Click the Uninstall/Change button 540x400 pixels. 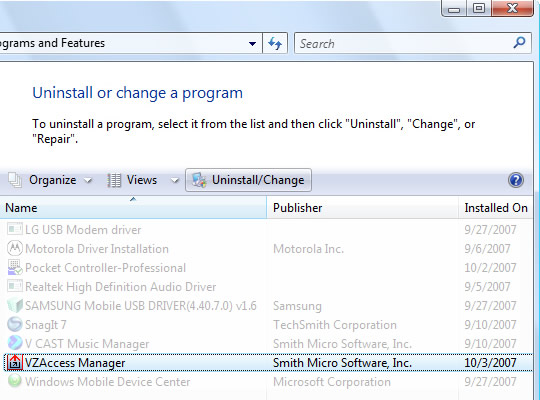pos(248,180)
